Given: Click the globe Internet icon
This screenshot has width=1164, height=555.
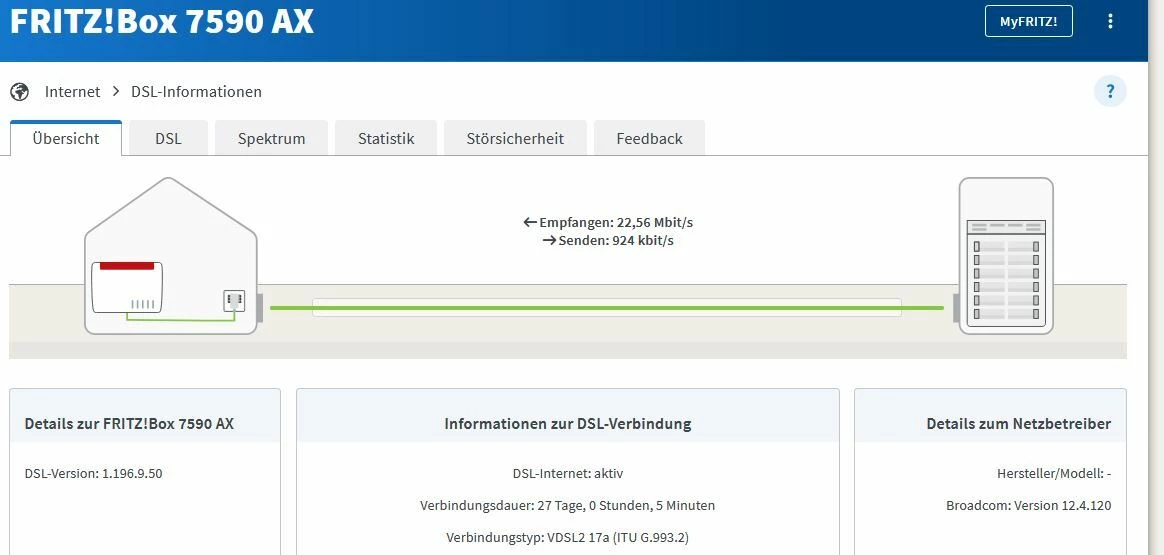Looking at the screenshot, I should click(19, 92).
